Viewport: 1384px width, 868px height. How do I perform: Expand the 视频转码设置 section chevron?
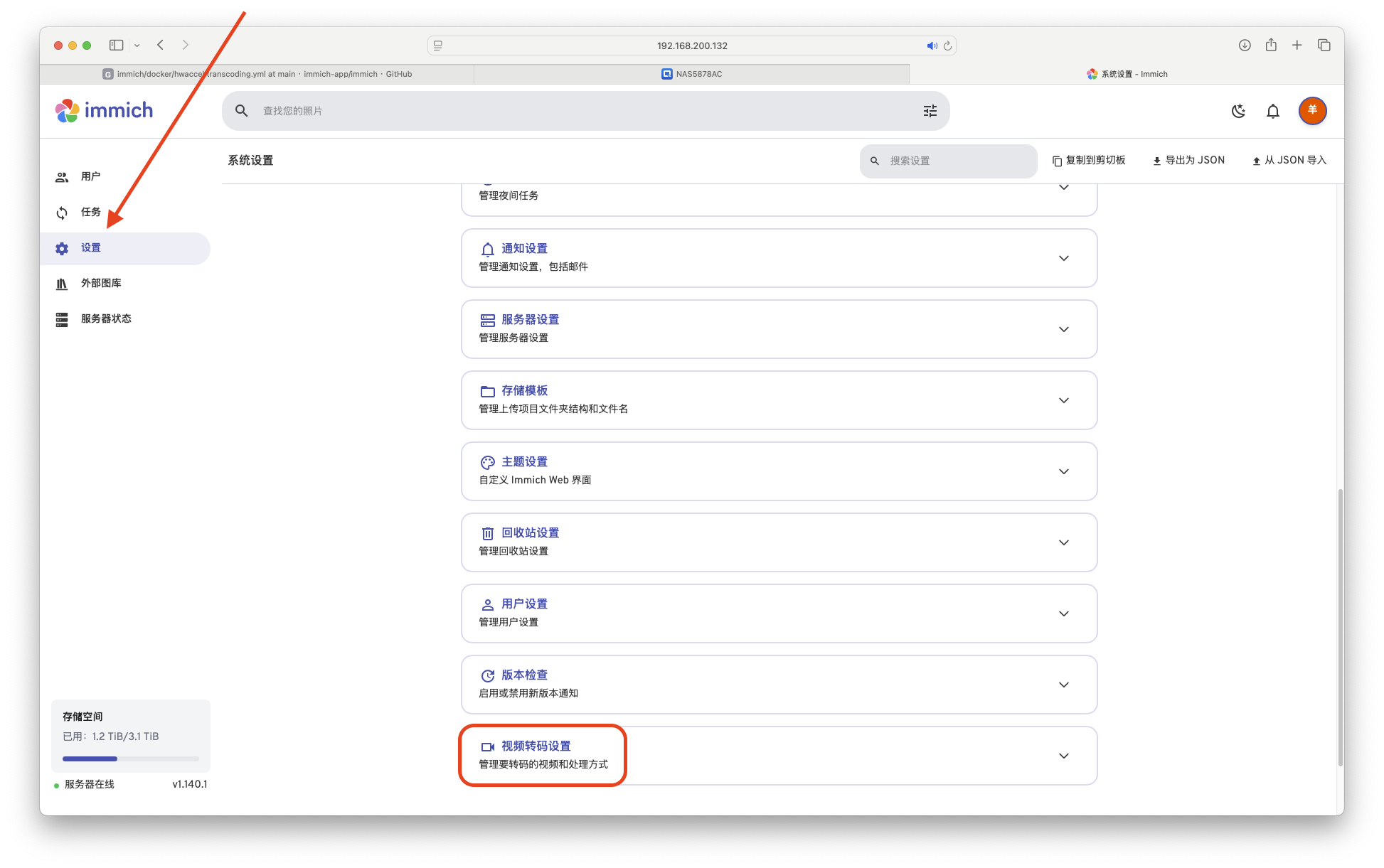pos(1063,756)
